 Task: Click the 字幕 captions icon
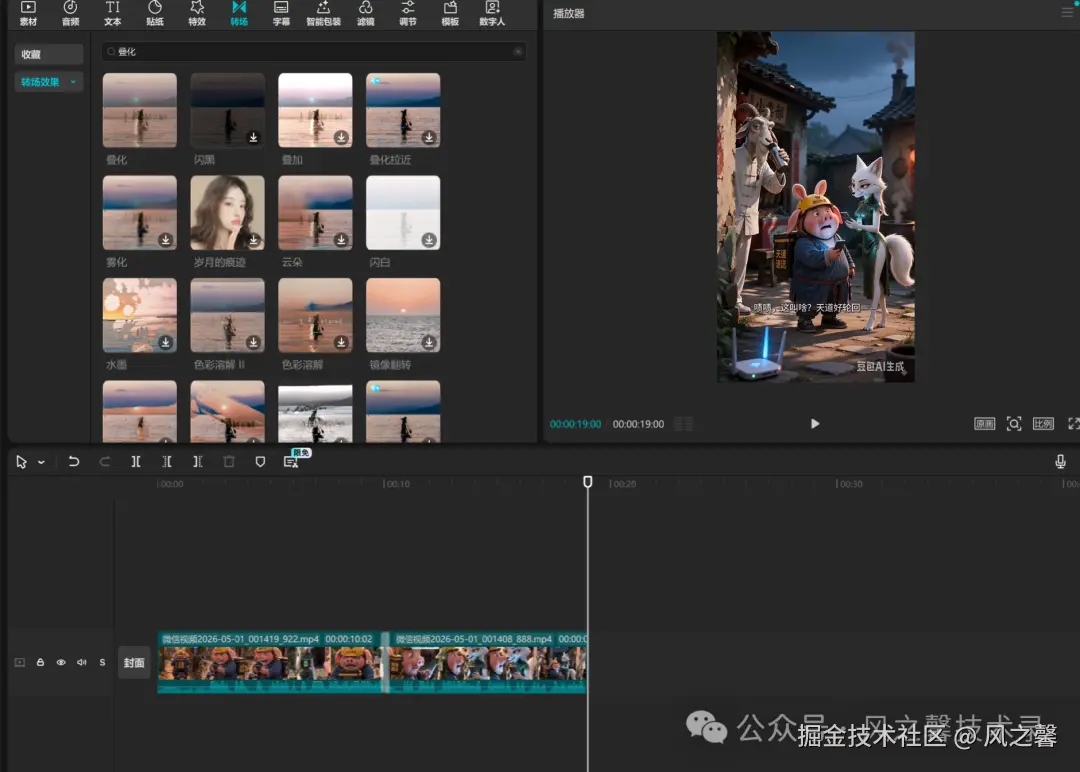[x=281, y=13]
